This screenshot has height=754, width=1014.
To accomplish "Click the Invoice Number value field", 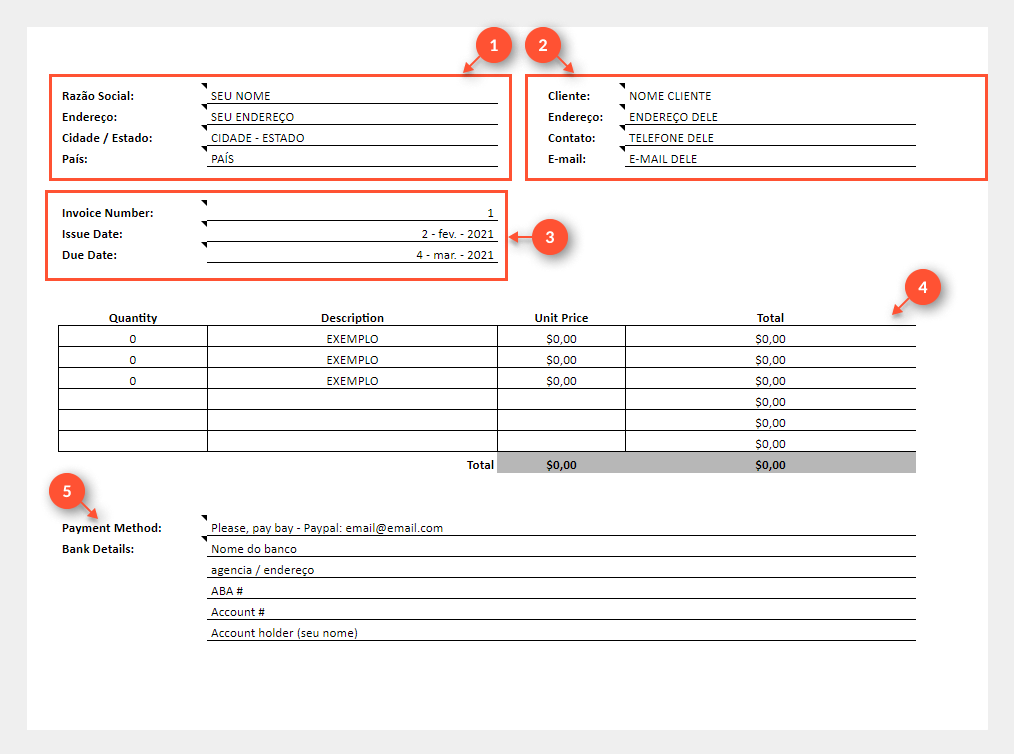I will pos(351,213).
